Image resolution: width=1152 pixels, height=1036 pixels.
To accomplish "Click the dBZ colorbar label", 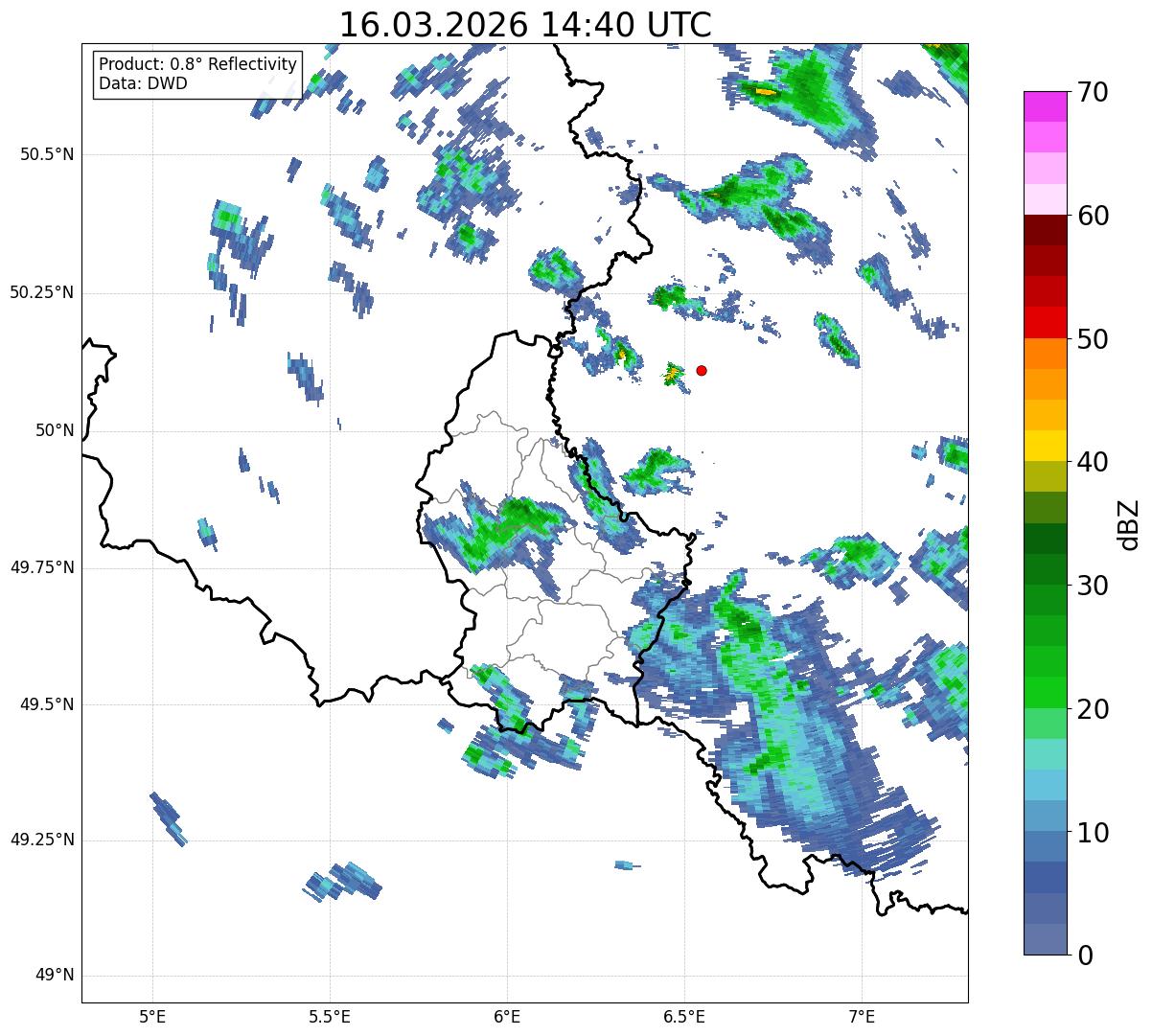I will [x=1129, y=523].
